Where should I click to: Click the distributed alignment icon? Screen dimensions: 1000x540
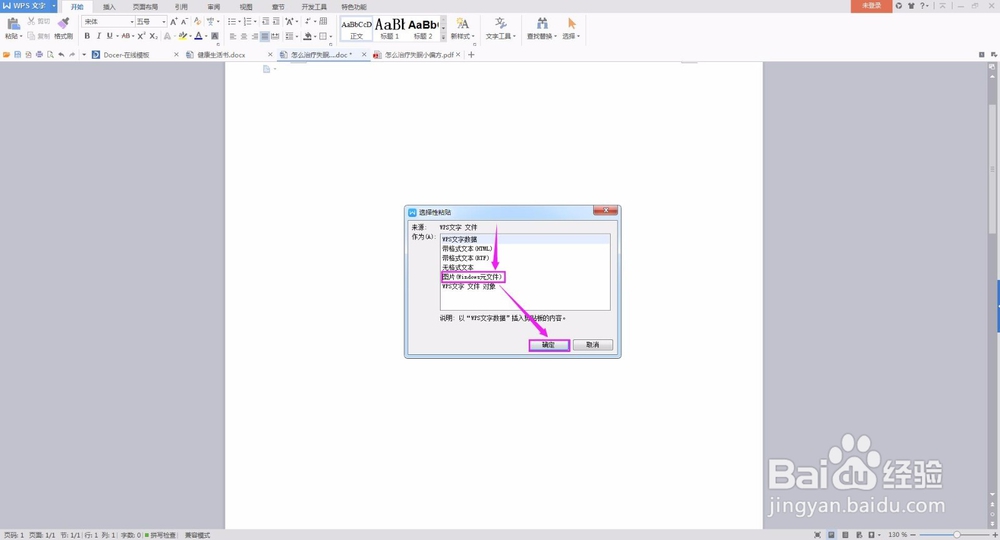[x=276, y=36]
